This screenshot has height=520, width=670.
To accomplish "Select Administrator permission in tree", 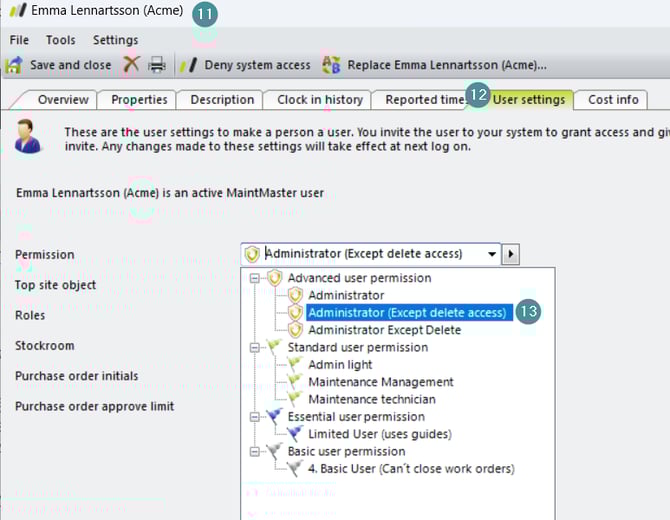I will [346, 295].
